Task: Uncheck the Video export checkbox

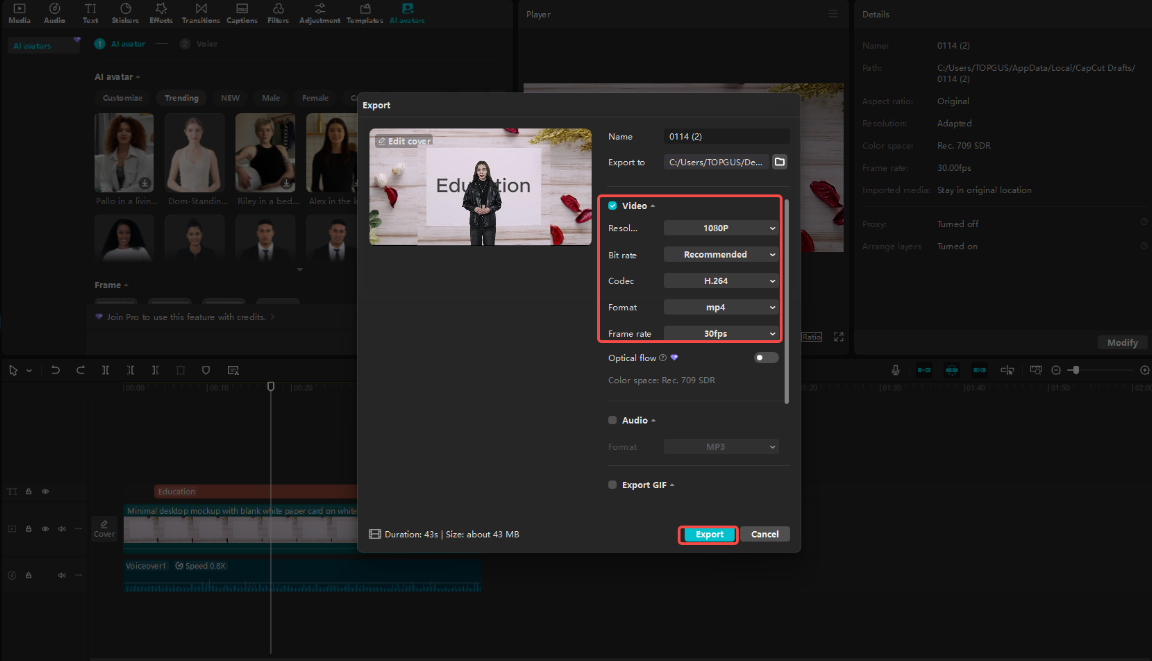Action: point(612,206)
